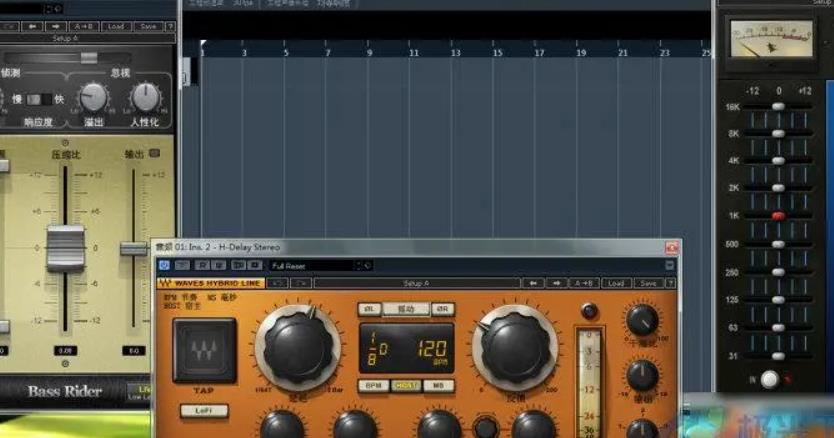This screenshot has height=438, width=834.
Task: Select HOST sync mode
Action: coord(406,386)
